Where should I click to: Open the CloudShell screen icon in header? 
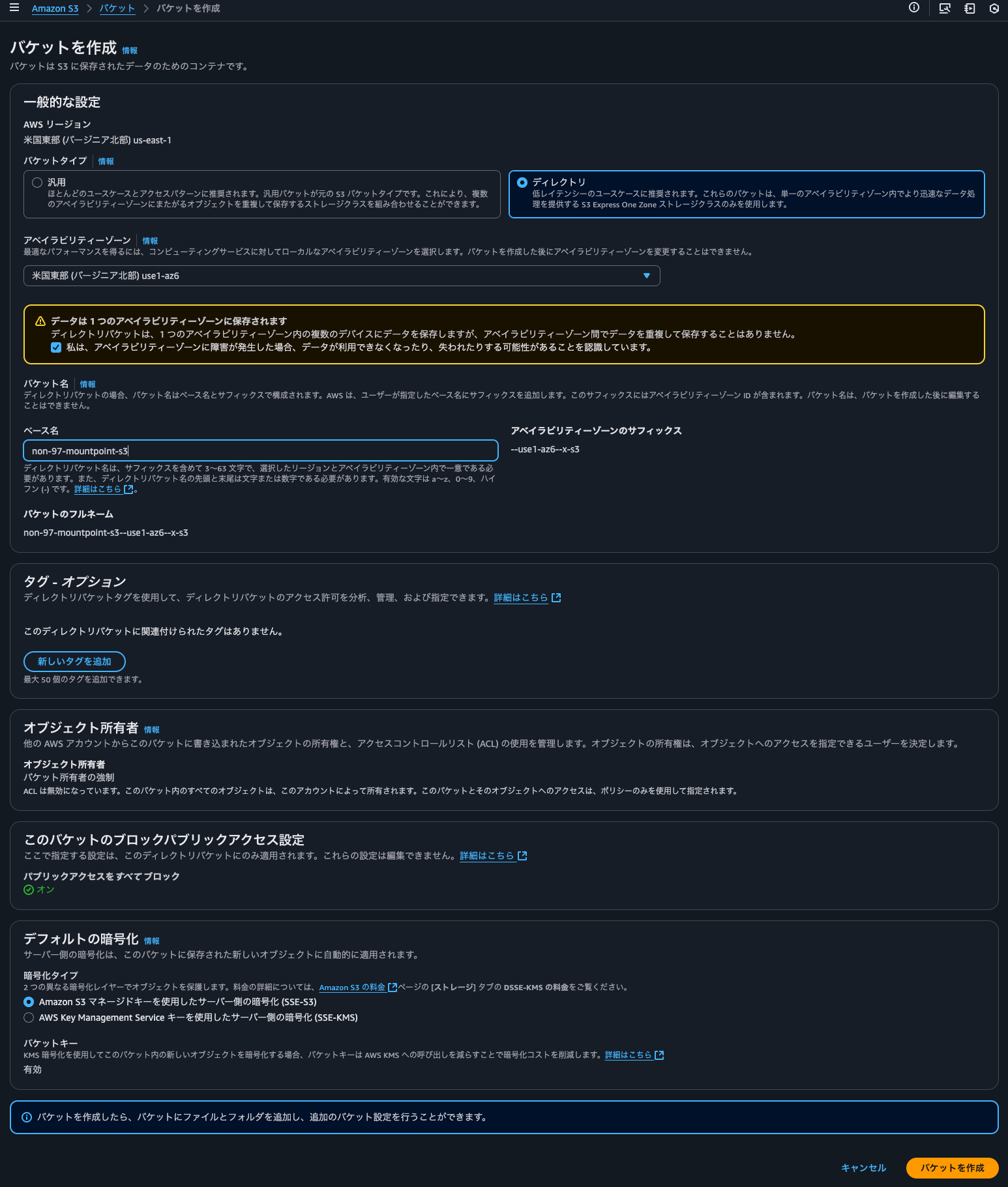coord(944,8)
